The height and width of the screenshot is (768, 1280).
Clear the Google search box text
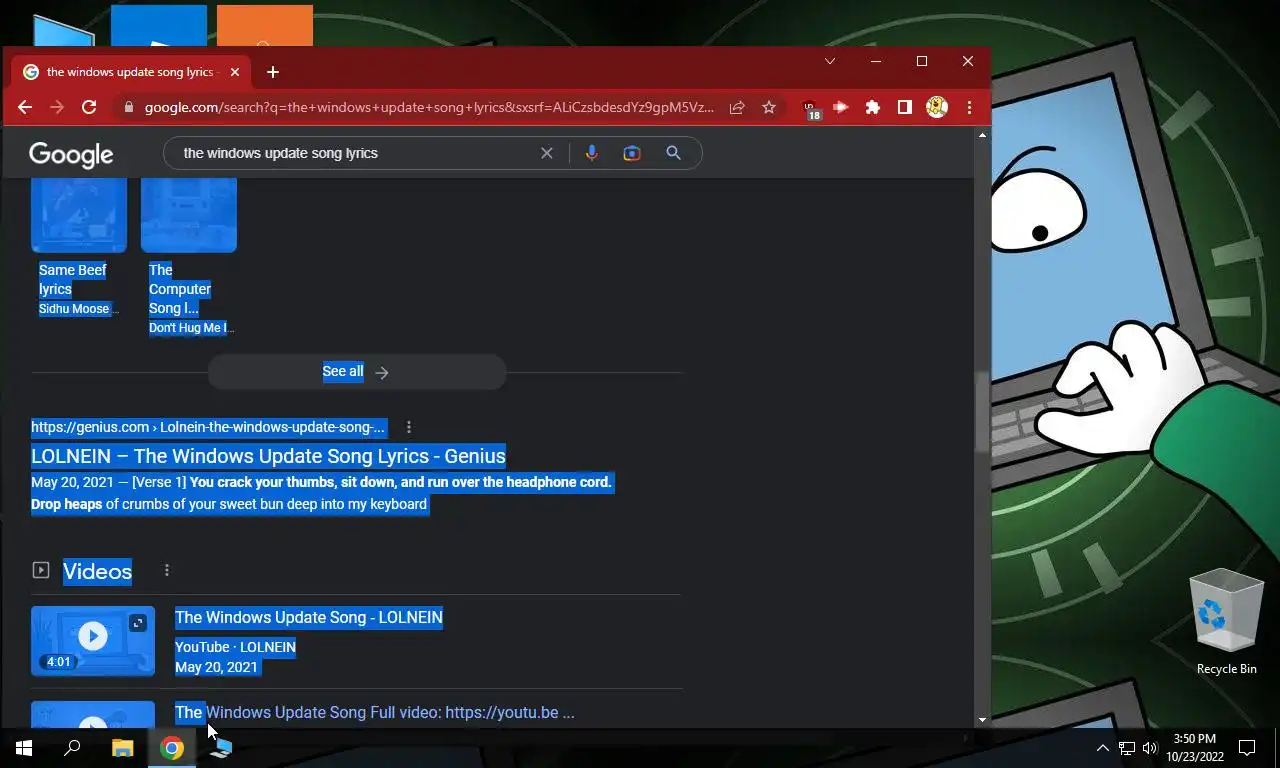click(547, 153)
